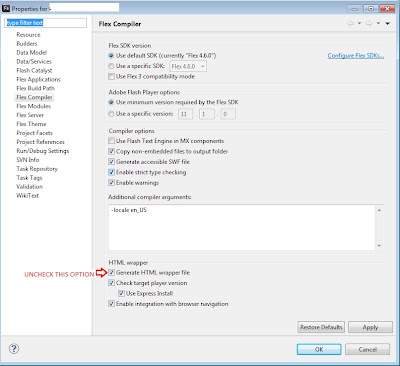Select Validation in the tree
Viewport: 400px width, 366px height.
[x=30, y=187]
